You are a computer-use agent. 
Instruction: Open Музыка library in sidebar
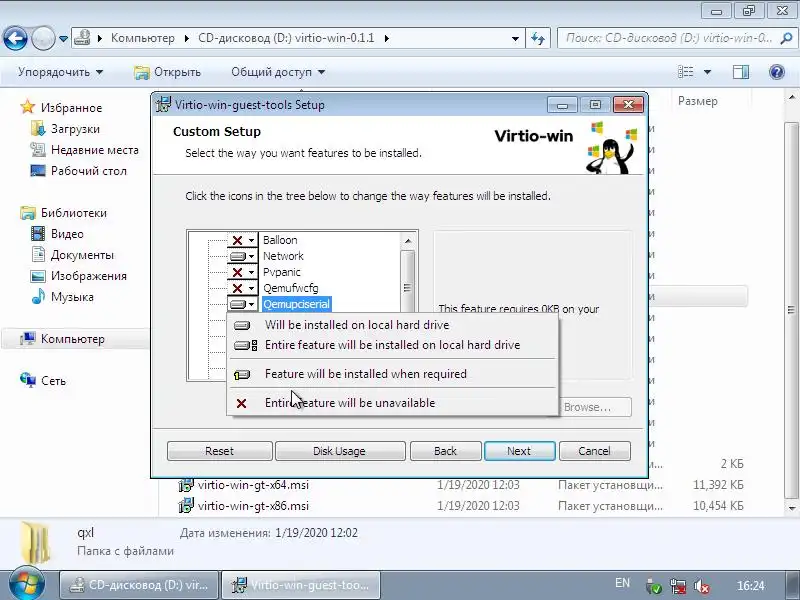62,297
